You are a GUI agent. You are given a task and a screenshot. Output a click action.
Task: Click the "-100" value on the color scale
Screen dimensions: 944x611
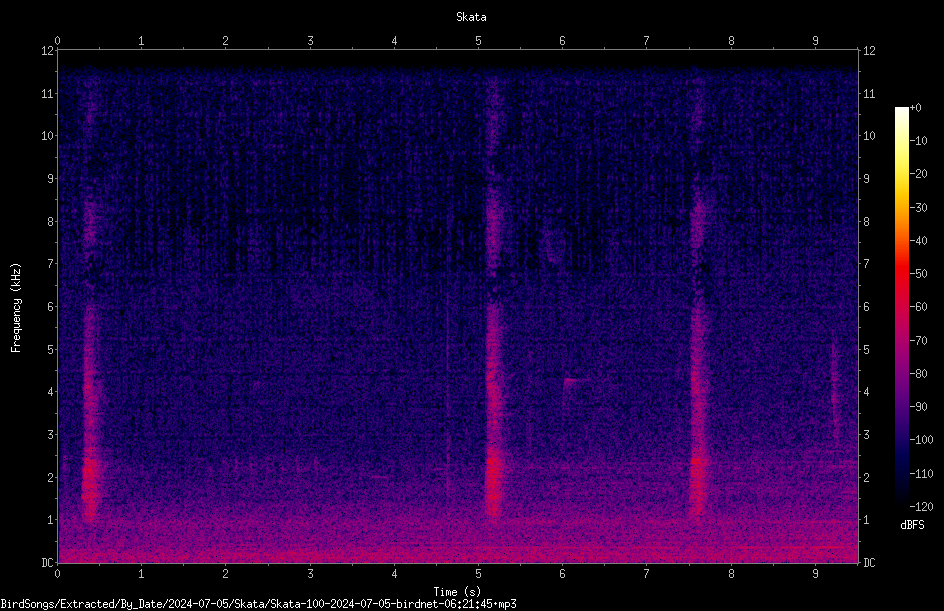point(921,440)
